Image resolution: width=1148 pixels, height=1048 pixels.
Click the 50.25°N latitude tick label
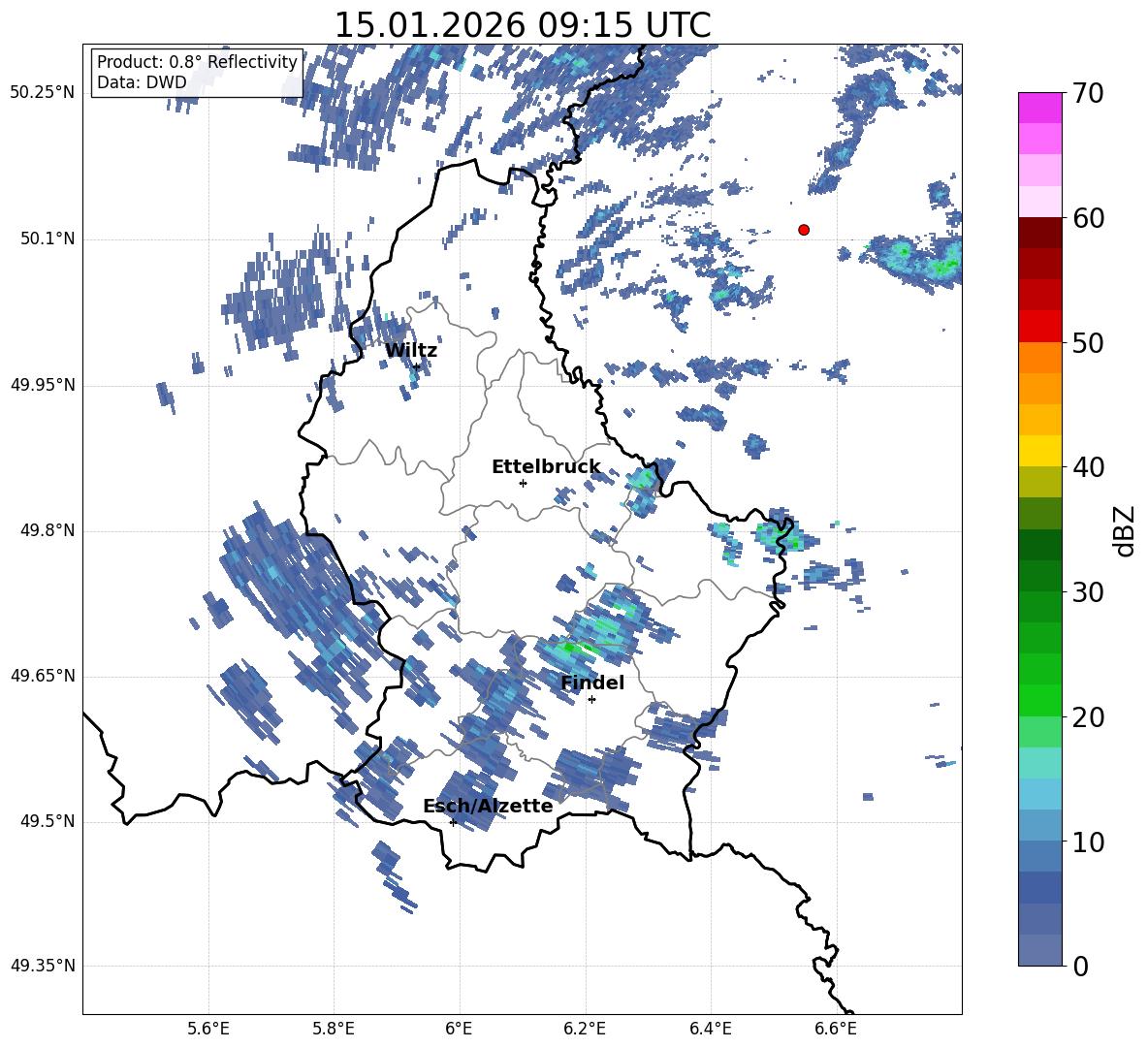pos(43,93)
